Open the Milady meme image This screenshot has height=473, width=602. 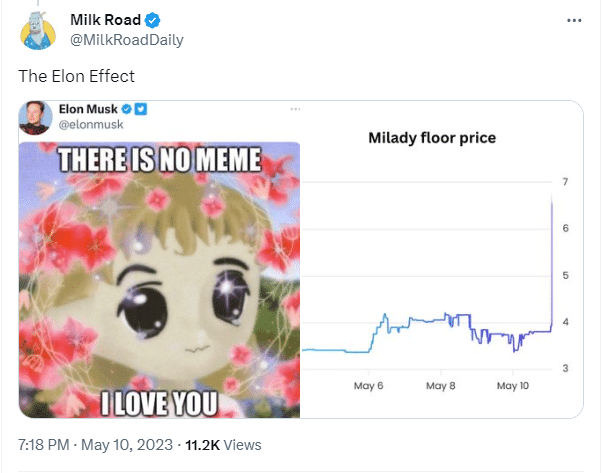159,280
